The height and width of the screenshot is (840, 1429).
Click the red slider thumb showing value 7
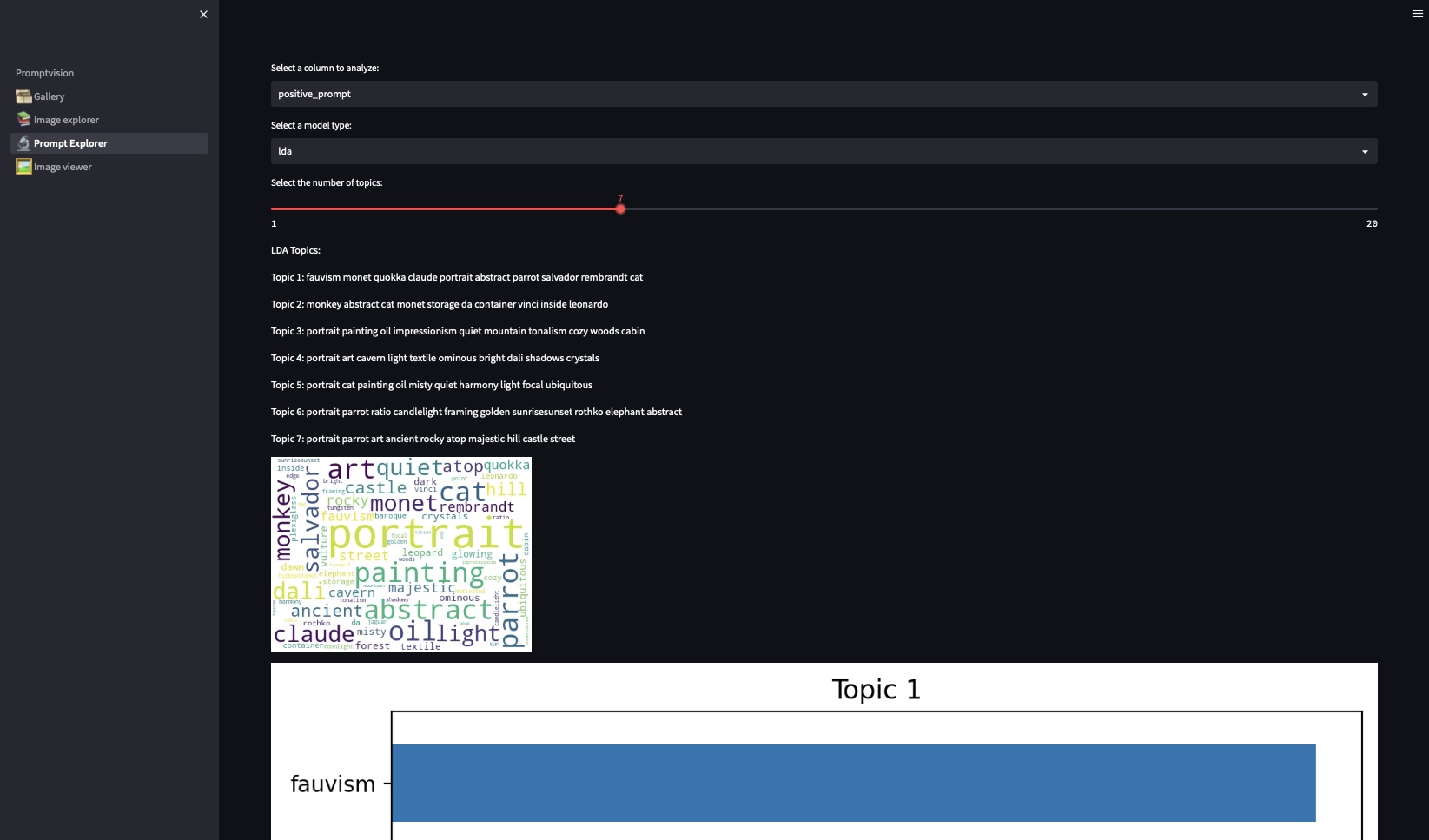(x=619, y=208)
